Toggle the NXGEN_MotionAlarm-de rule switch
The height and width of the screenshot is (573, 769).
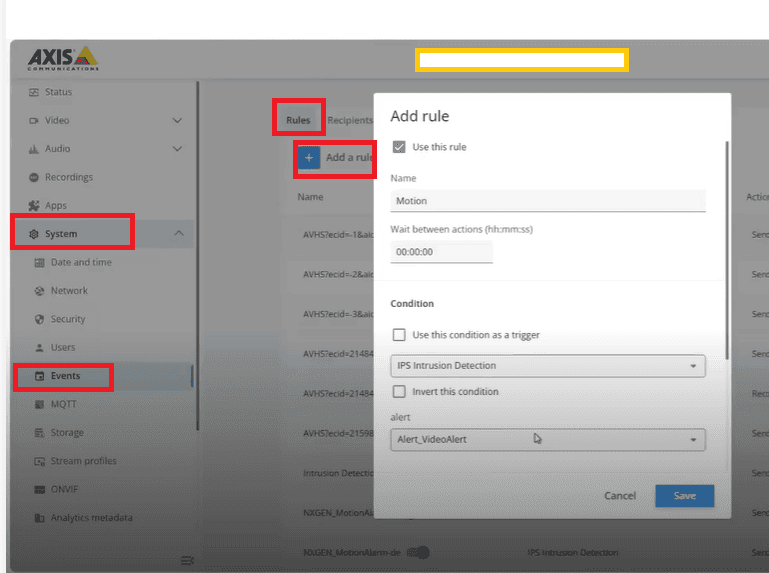[x=419, y=553]
